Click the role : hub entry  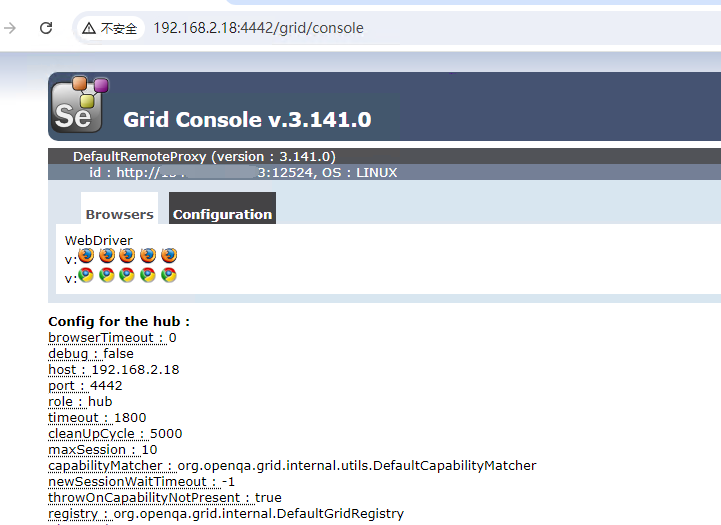click(x=80, y=402)
